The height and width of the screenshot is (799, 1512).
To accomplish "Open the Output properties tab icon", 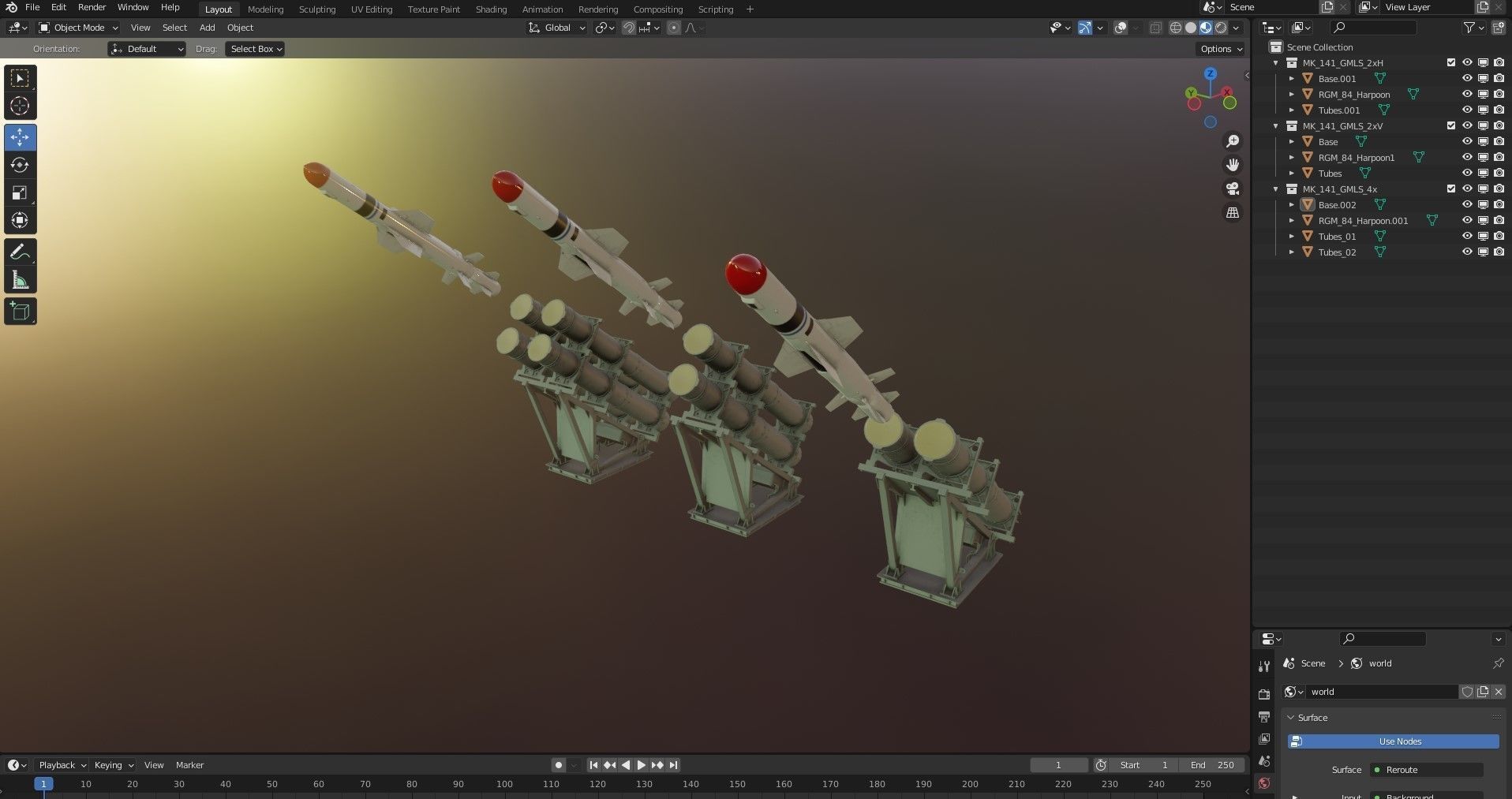I will (1264, 717).
